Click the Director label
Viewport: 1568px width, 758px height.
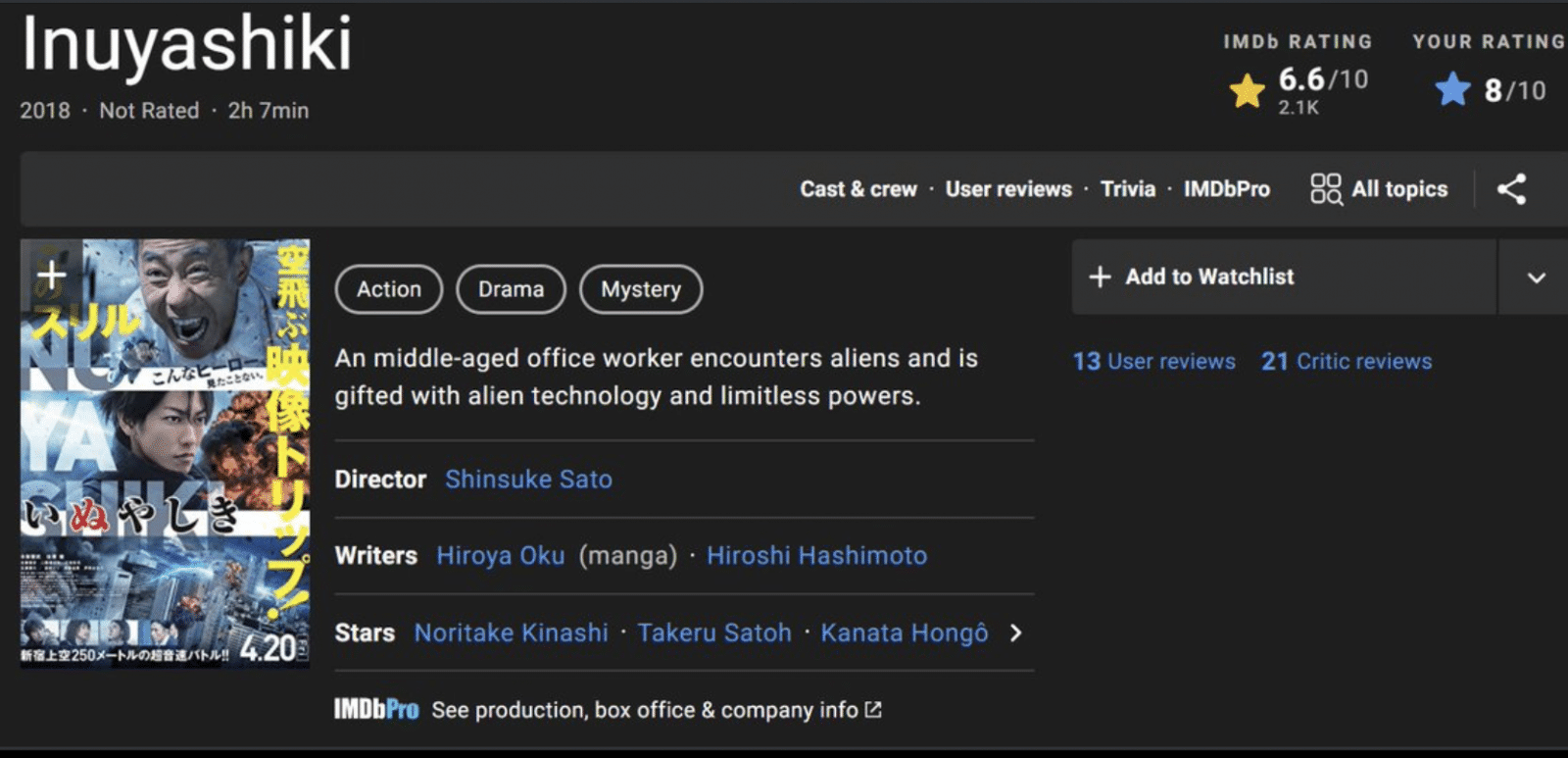point(380,480)
